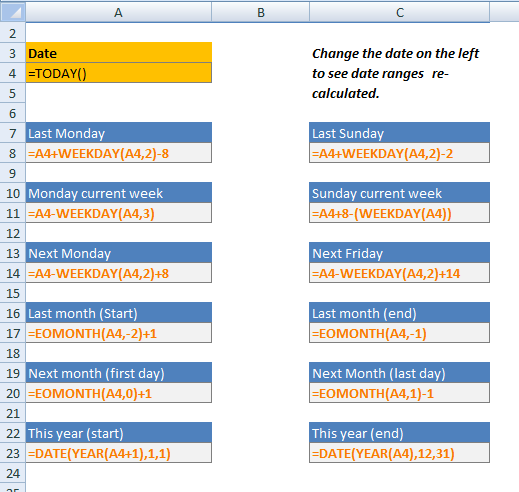The height and width of the screenshot is (492, 519).
Task: Select row 12 header
Action: point(13,233)
